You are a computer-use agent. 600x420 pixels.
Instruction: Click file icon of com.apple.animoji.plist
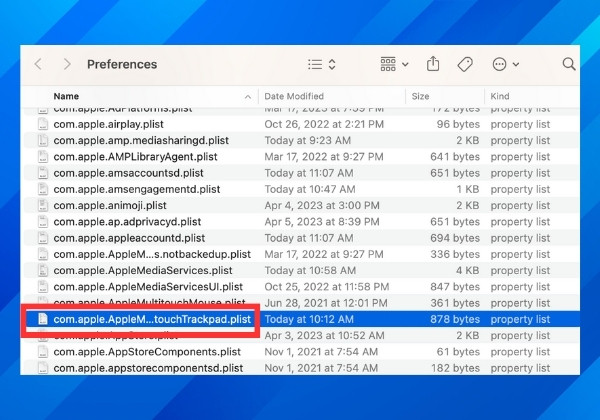43,205
